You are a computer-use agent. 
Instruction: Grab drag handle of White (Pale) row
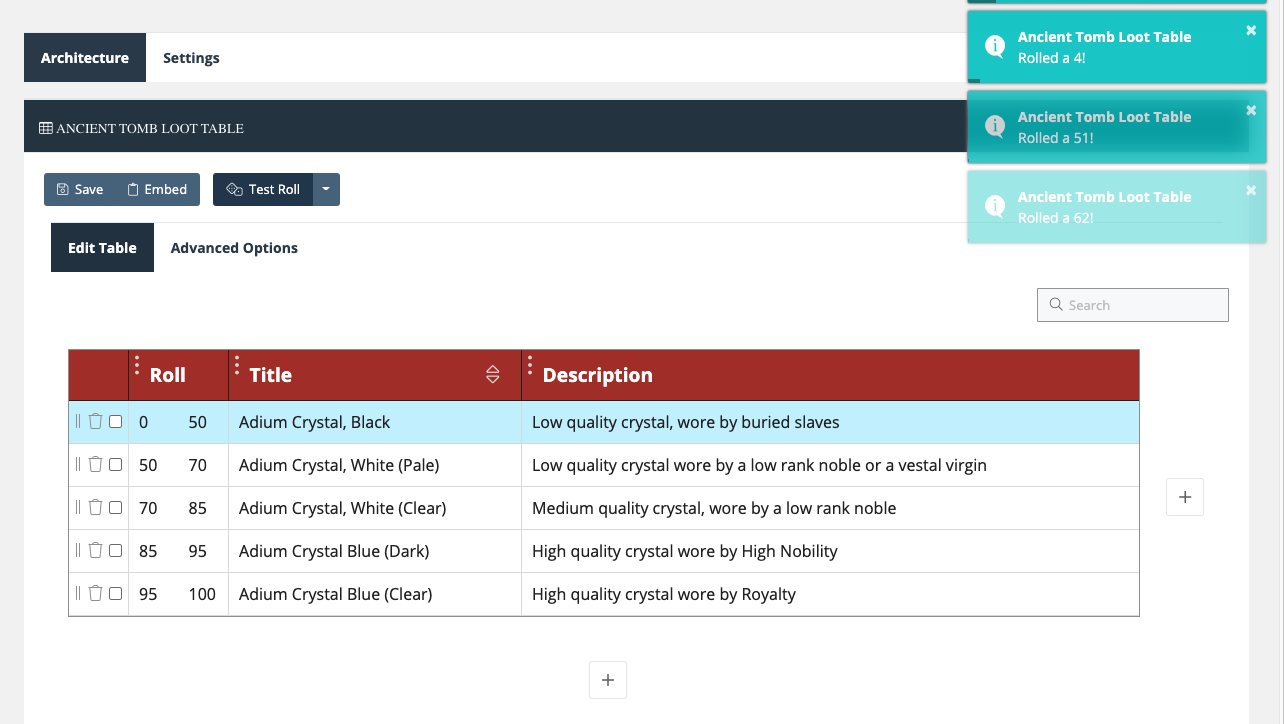[x=78, y=465]
